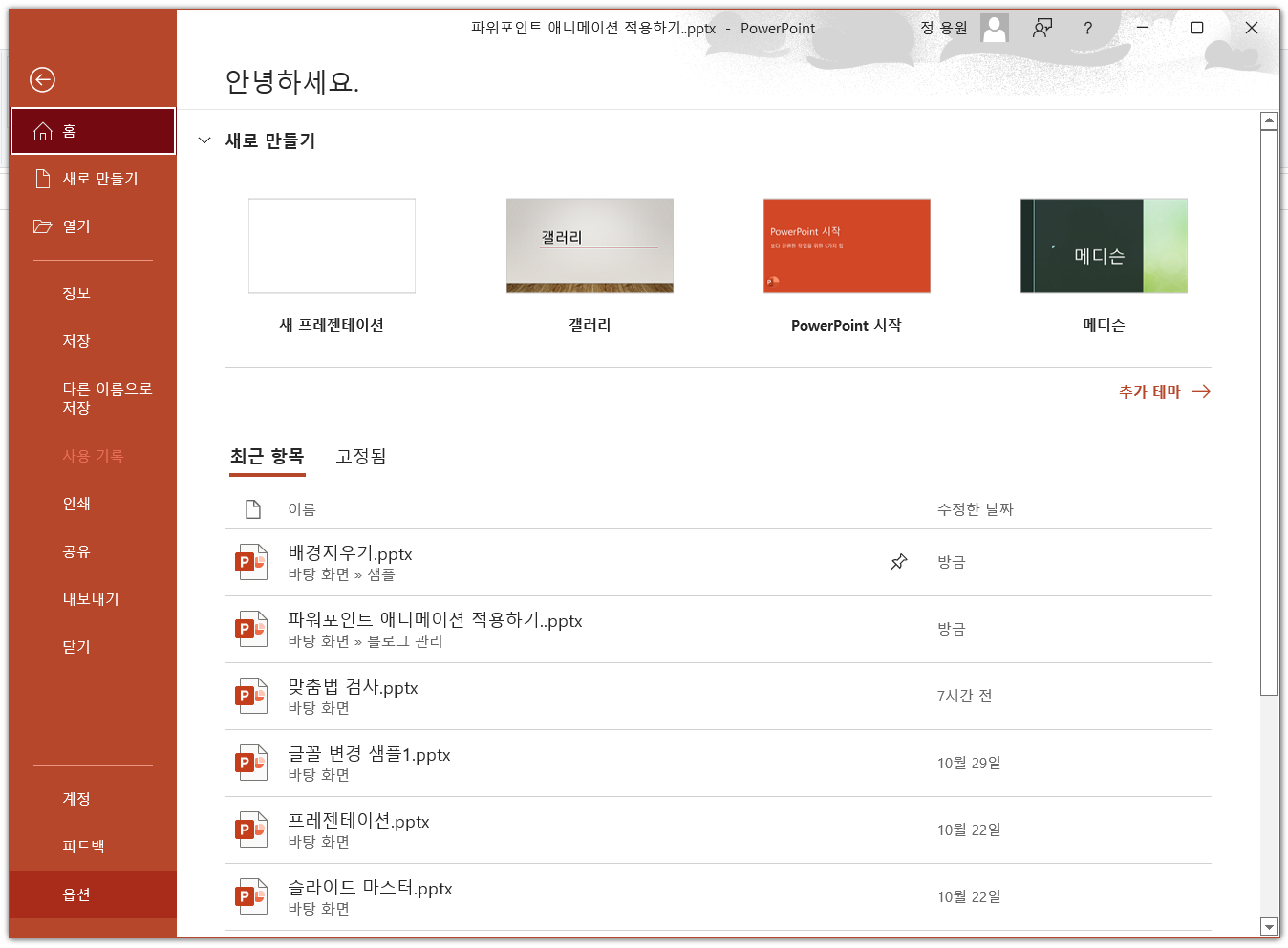Click file icon of 프레젠테이션.pptx
Image resolution: width=1288 pixels, height=948 pixels.
click(251, 829)
